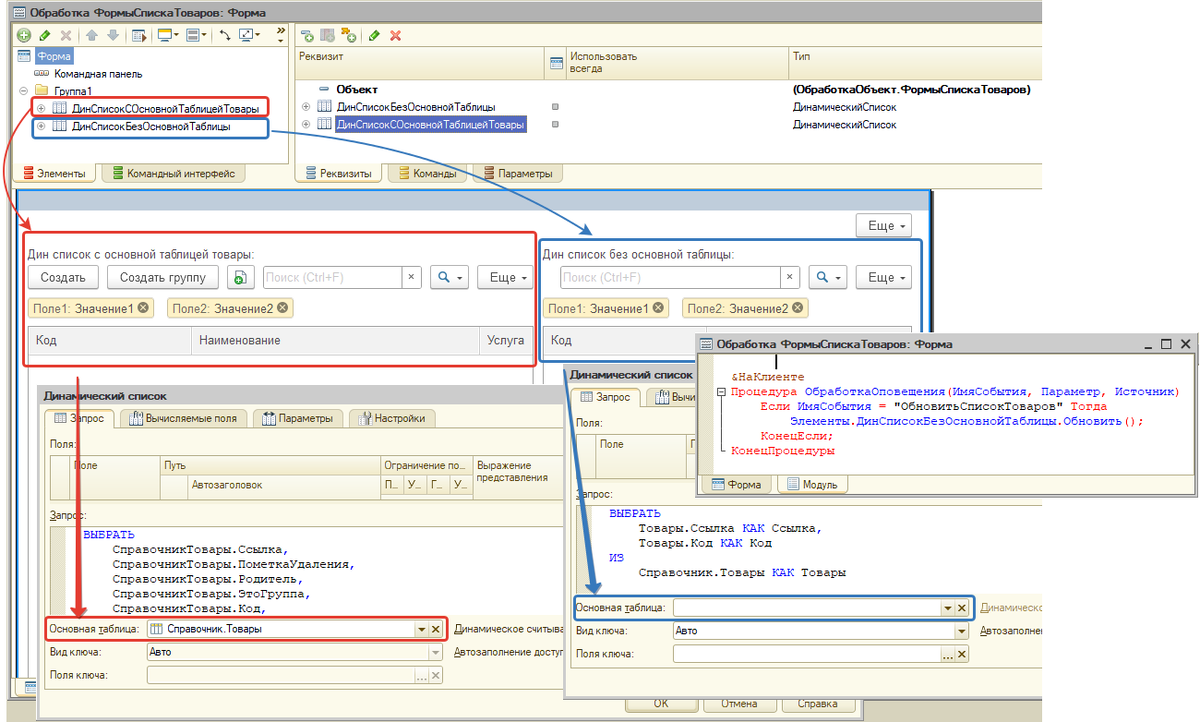The height and width of the screenshot is (722, 1200).
Task: Switch to the Форма tab in code window
Action: coord(736,484)
